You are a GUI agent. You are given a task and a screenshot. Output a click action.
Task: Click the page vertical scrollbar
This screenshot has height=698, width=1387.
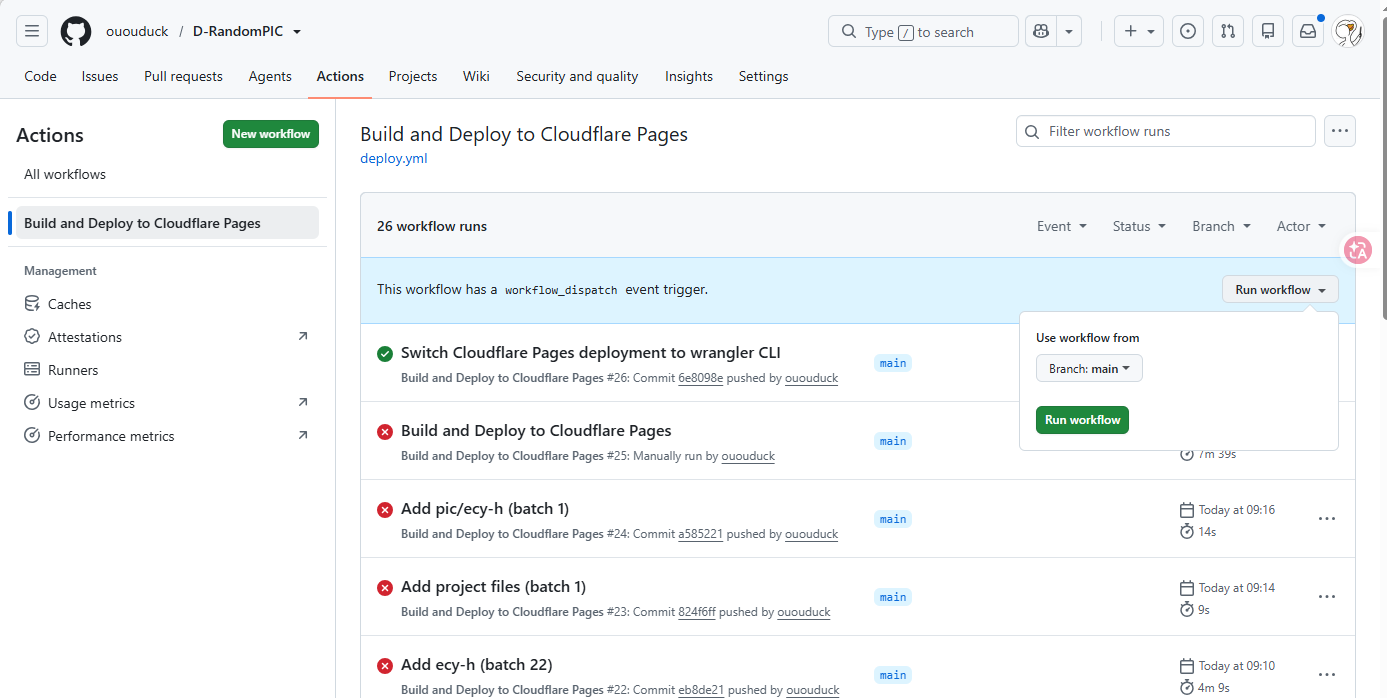[x=1383, y=170]
